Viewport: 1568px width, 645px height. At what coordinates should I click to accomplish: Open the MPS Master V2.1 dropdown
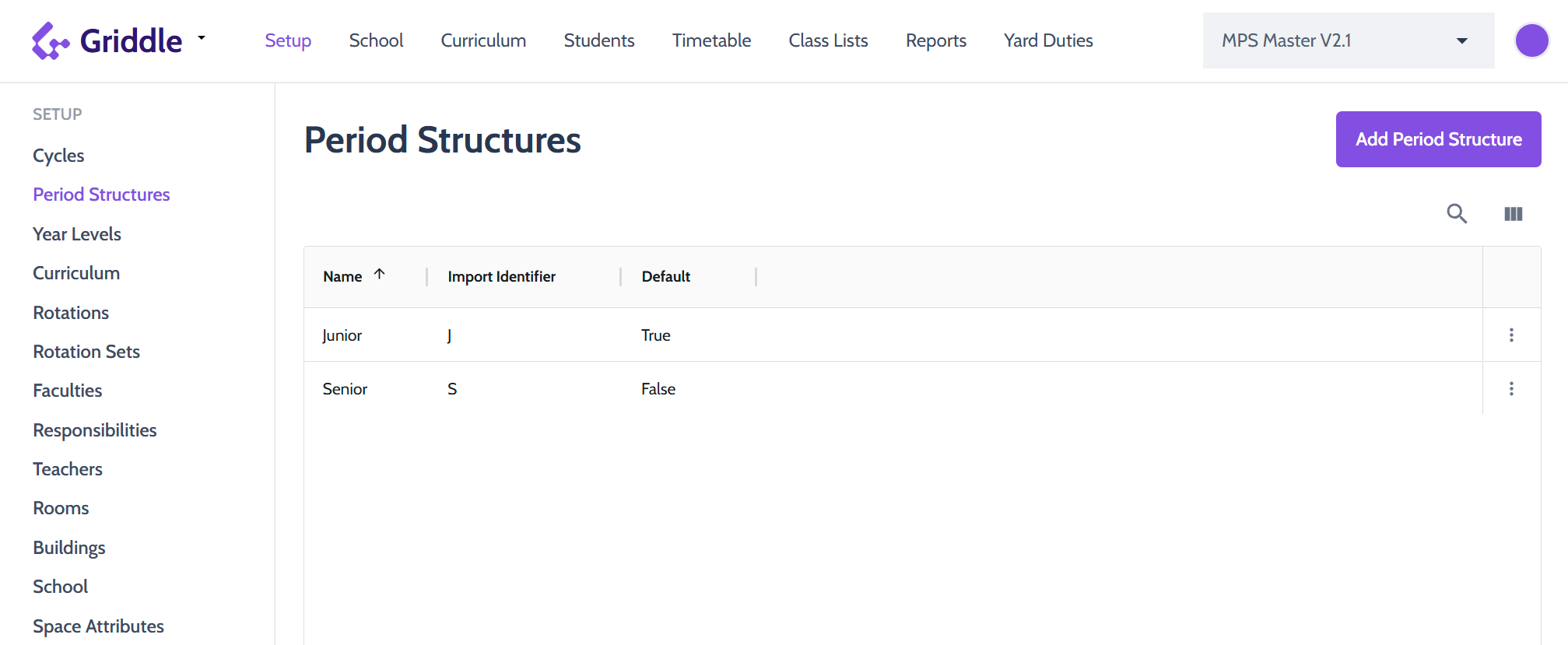tap(1348, 40)
